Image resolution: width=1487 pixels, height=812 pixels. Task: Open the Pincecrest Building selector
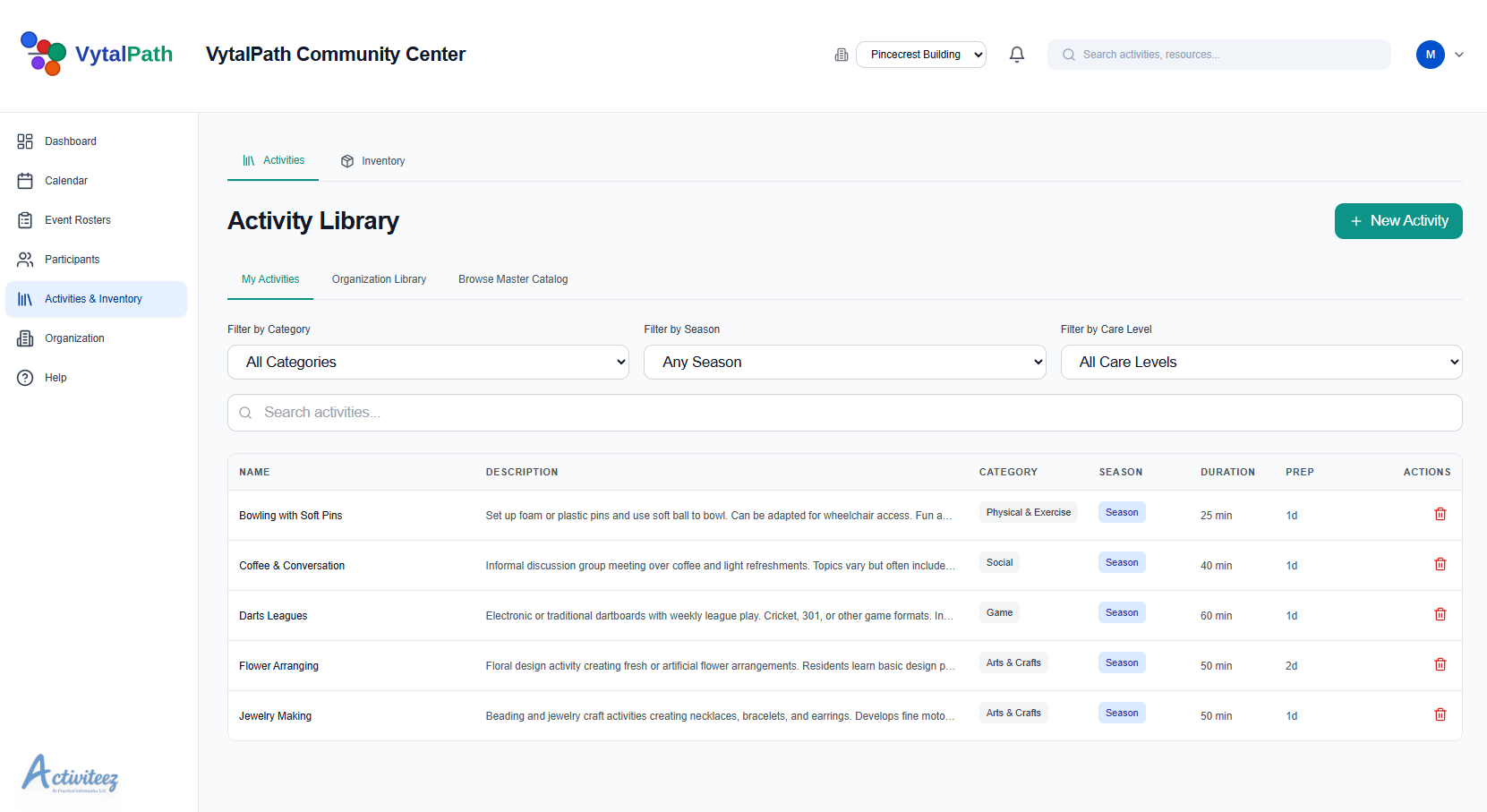tap(920, 54)
